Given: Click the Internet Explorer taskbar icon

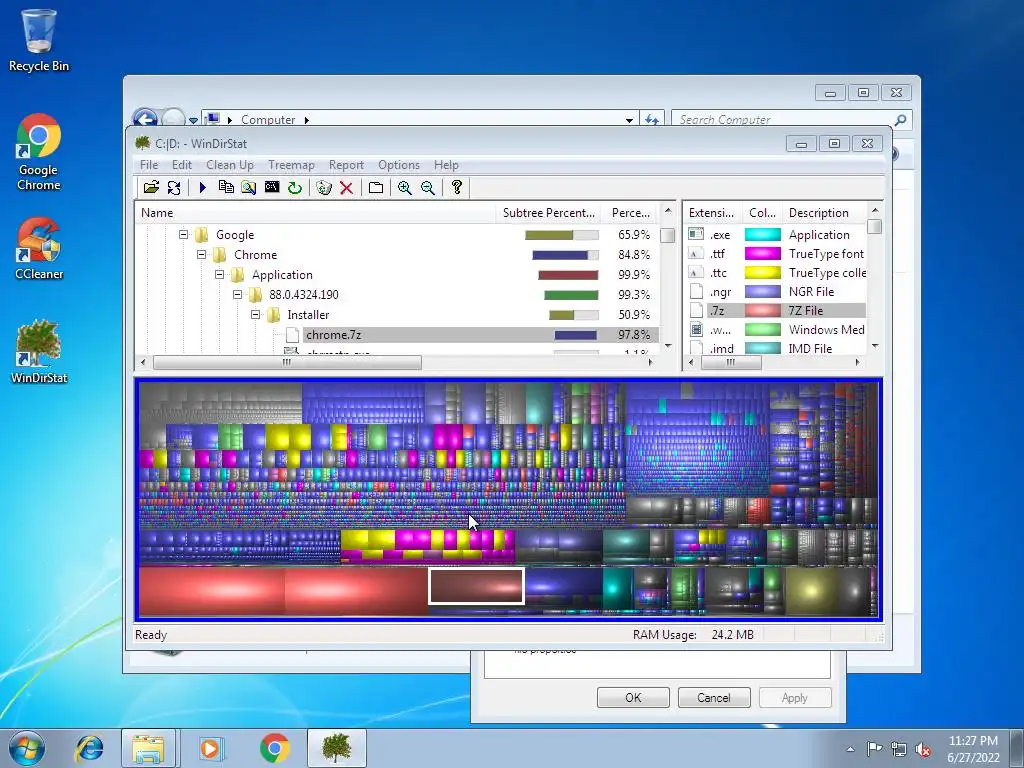Looking at the screenshot, I should (89, 748).
